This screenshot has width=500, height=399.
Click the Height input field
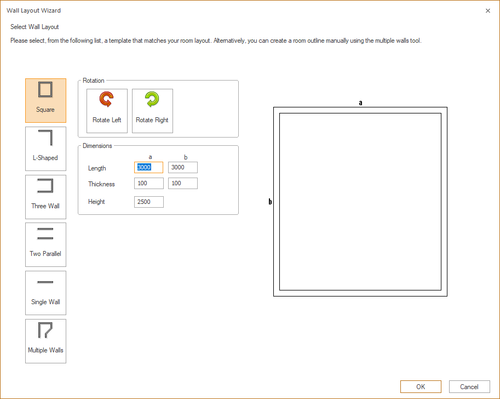point(149,202)
